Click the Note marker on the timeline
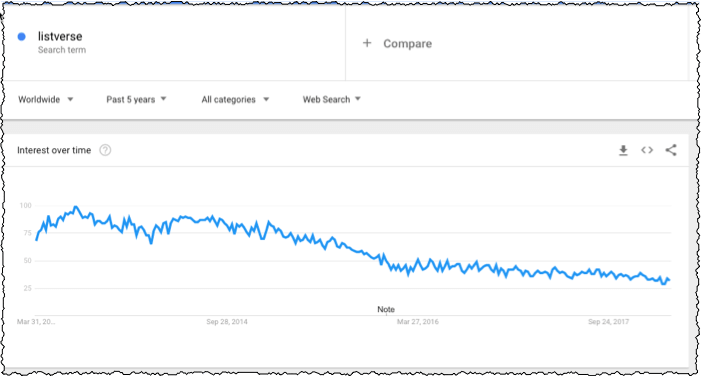The height and width of the screenshot is (376, 701). [x=386, y=309]
